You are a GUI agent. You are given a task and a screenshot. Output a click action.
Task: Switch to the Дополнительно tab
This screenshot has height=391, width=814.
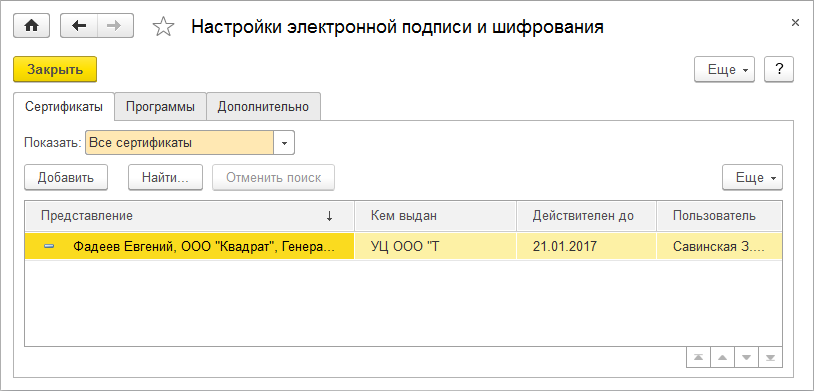pos(263,107)
